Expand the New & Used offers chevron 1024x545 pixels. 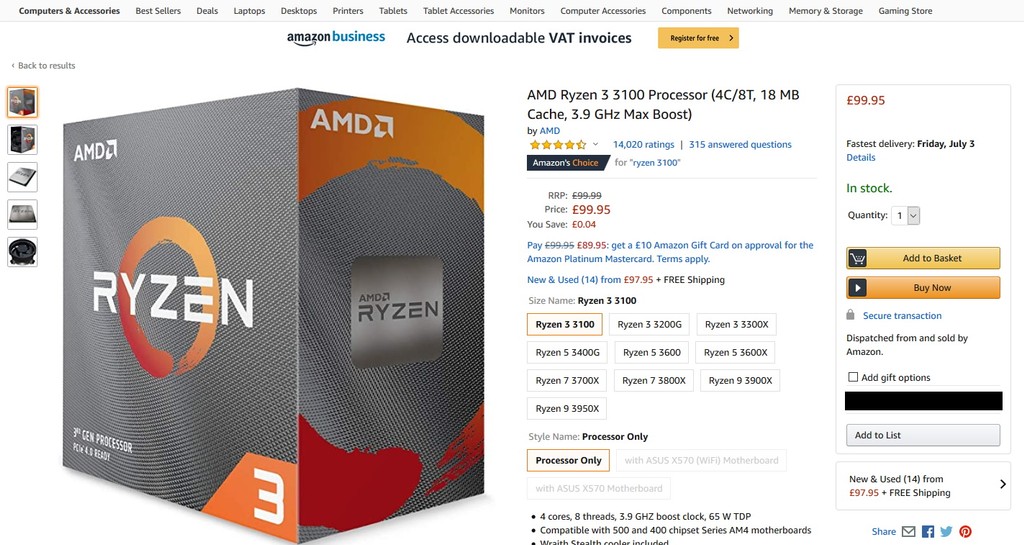pyautogui.click(x=1003, y=485)
